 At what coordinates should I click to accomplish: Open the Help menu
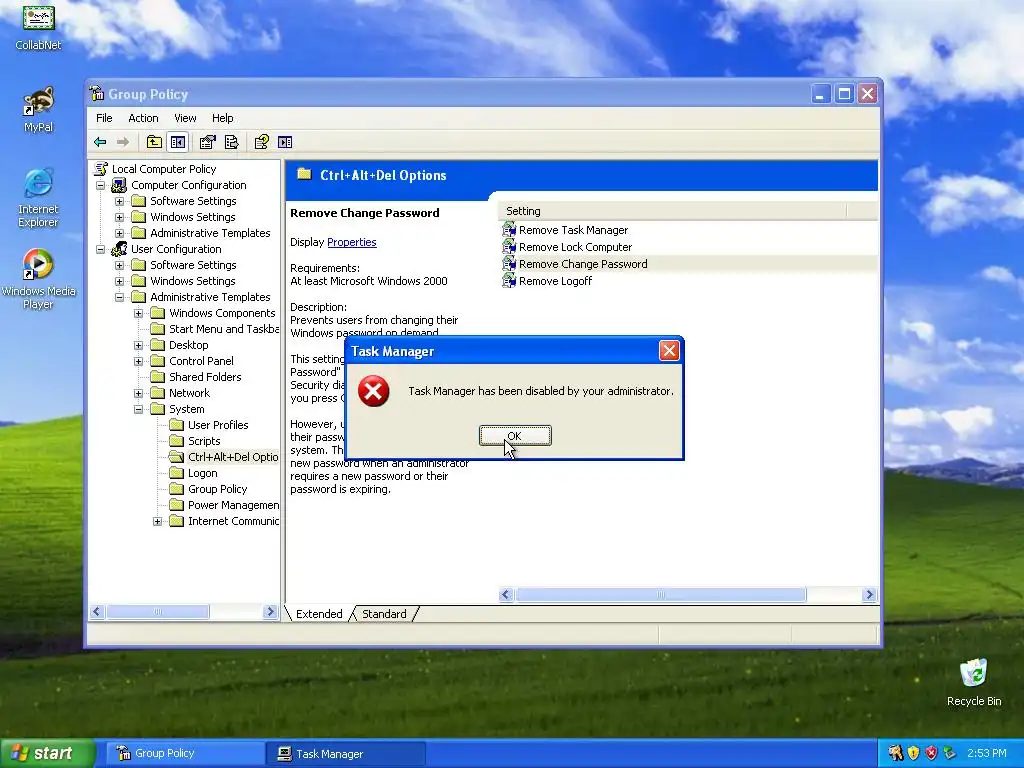(222, 118)
